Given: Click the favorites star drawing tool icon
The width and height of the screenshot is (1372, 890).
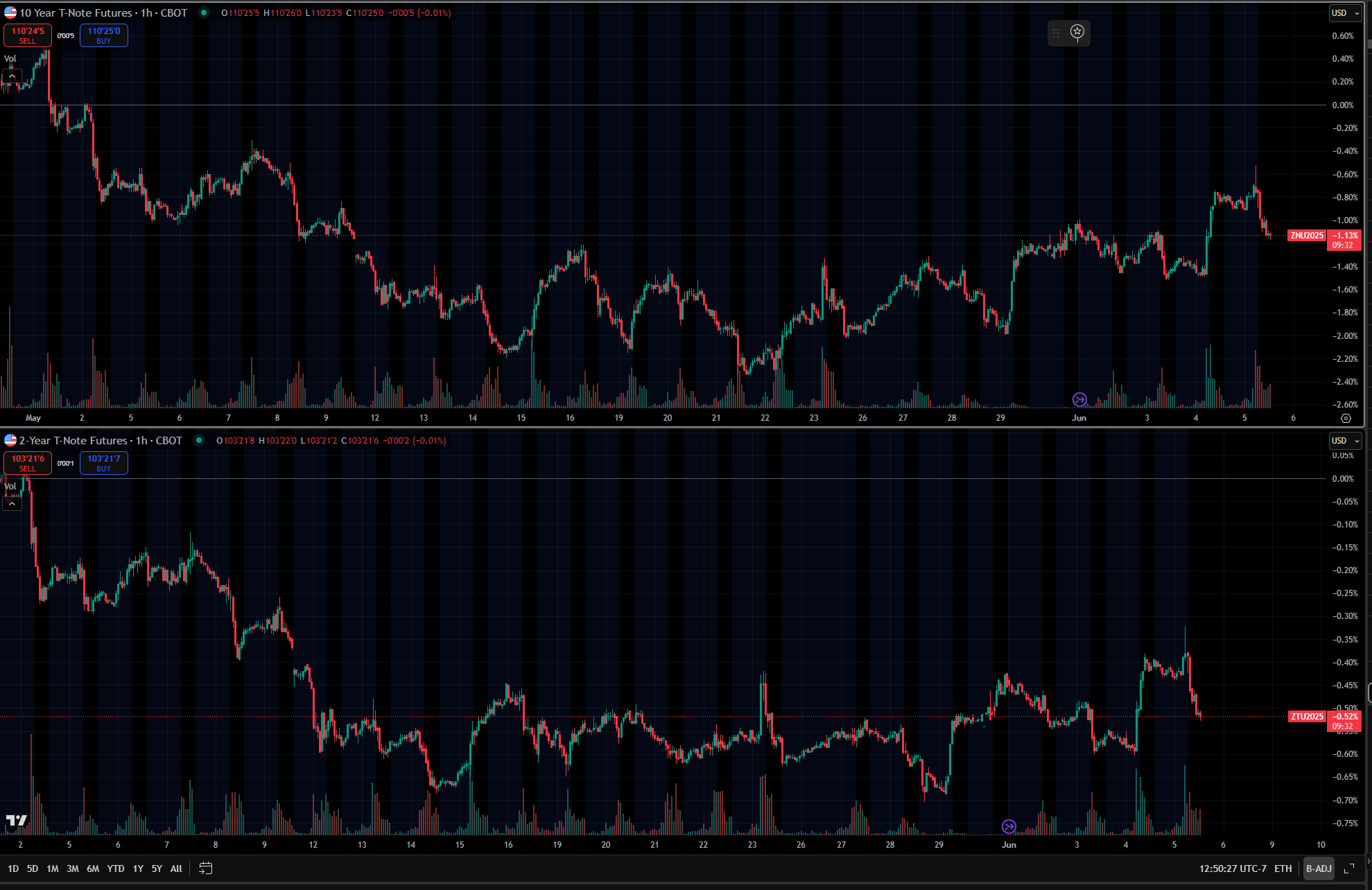Looking at the screenshot, I should tap(1077, 32).
